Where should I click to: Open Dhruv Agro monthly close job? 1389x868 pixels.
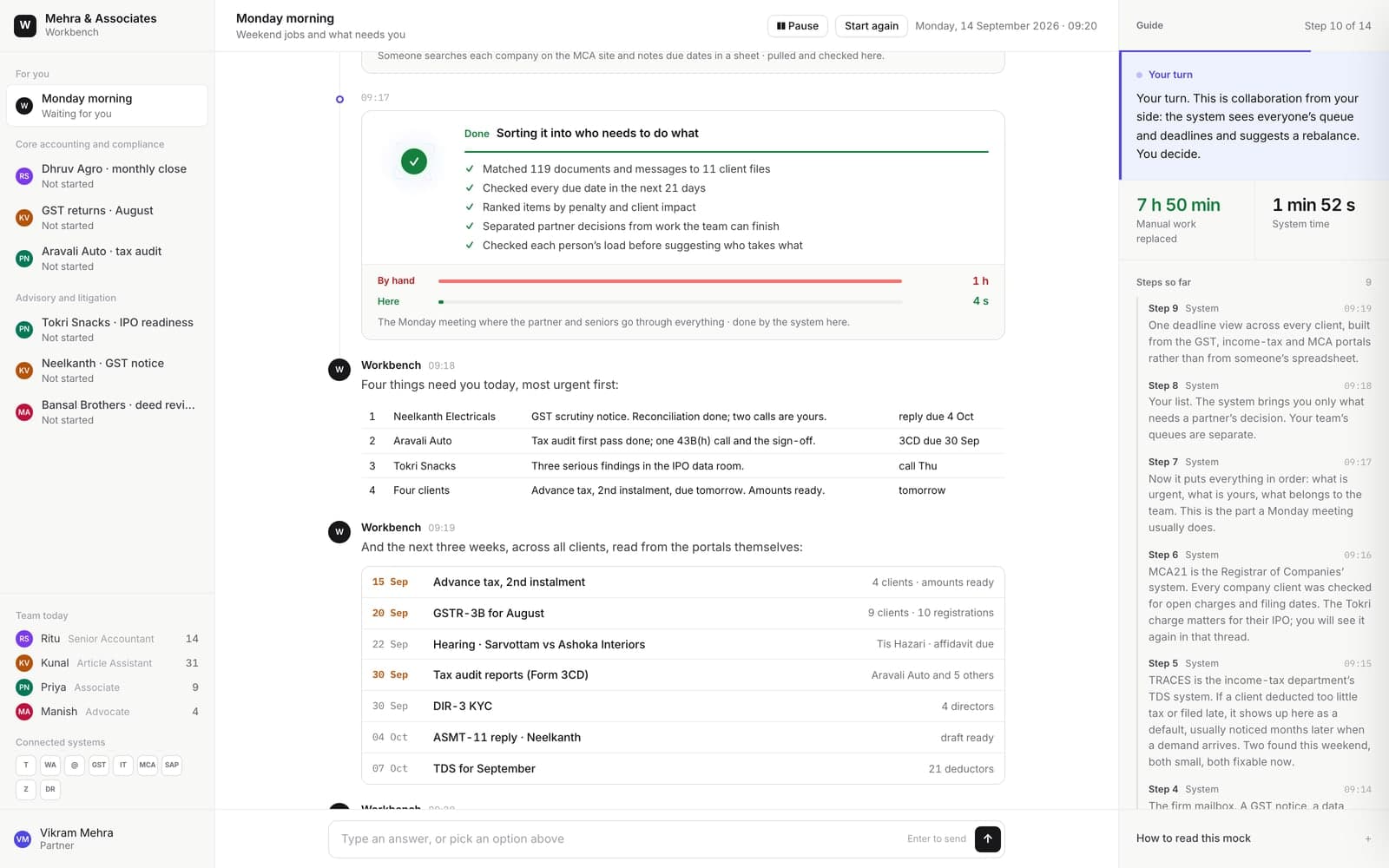coord(107,176)
